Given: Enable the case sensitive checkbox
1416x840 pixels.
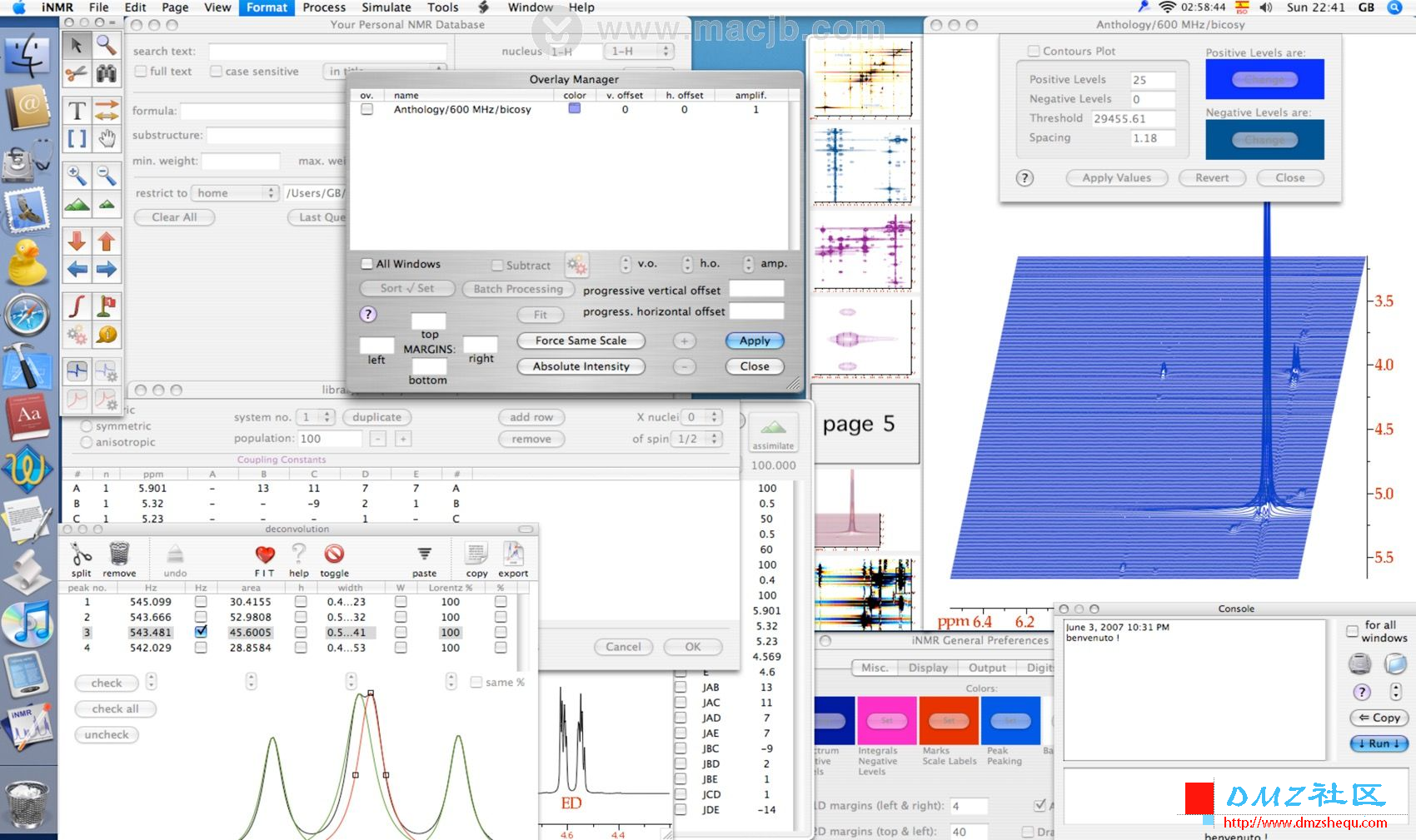Looking at the screenshot, I should point(216,71).
